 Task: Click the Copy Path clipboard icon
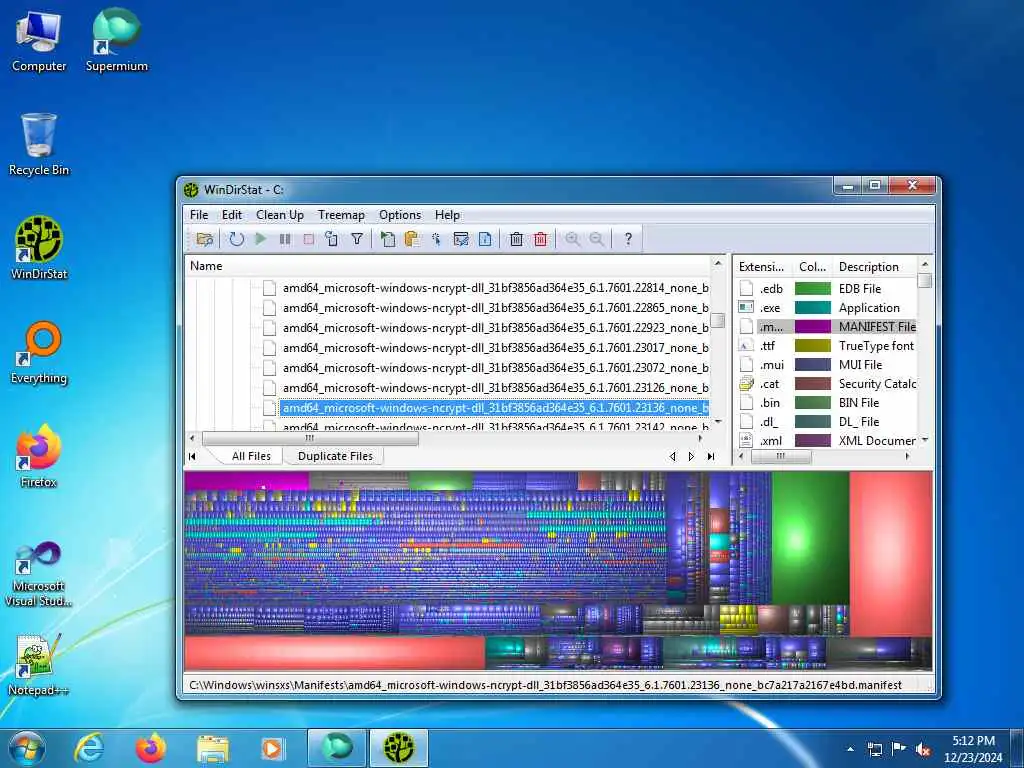pos(411,239)
